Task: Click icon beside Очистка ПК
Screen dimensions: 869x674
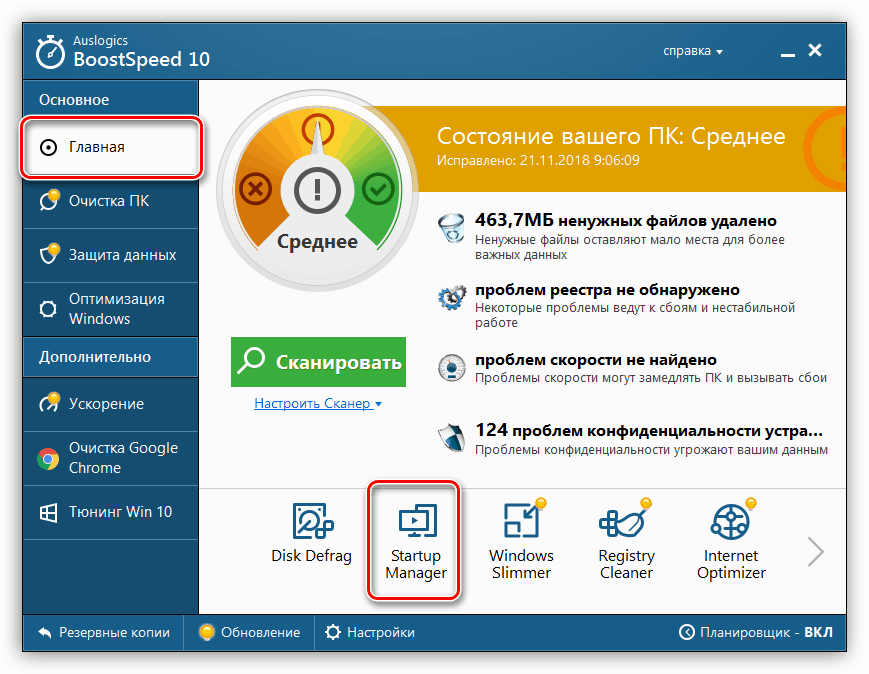Action: [49, 200]
